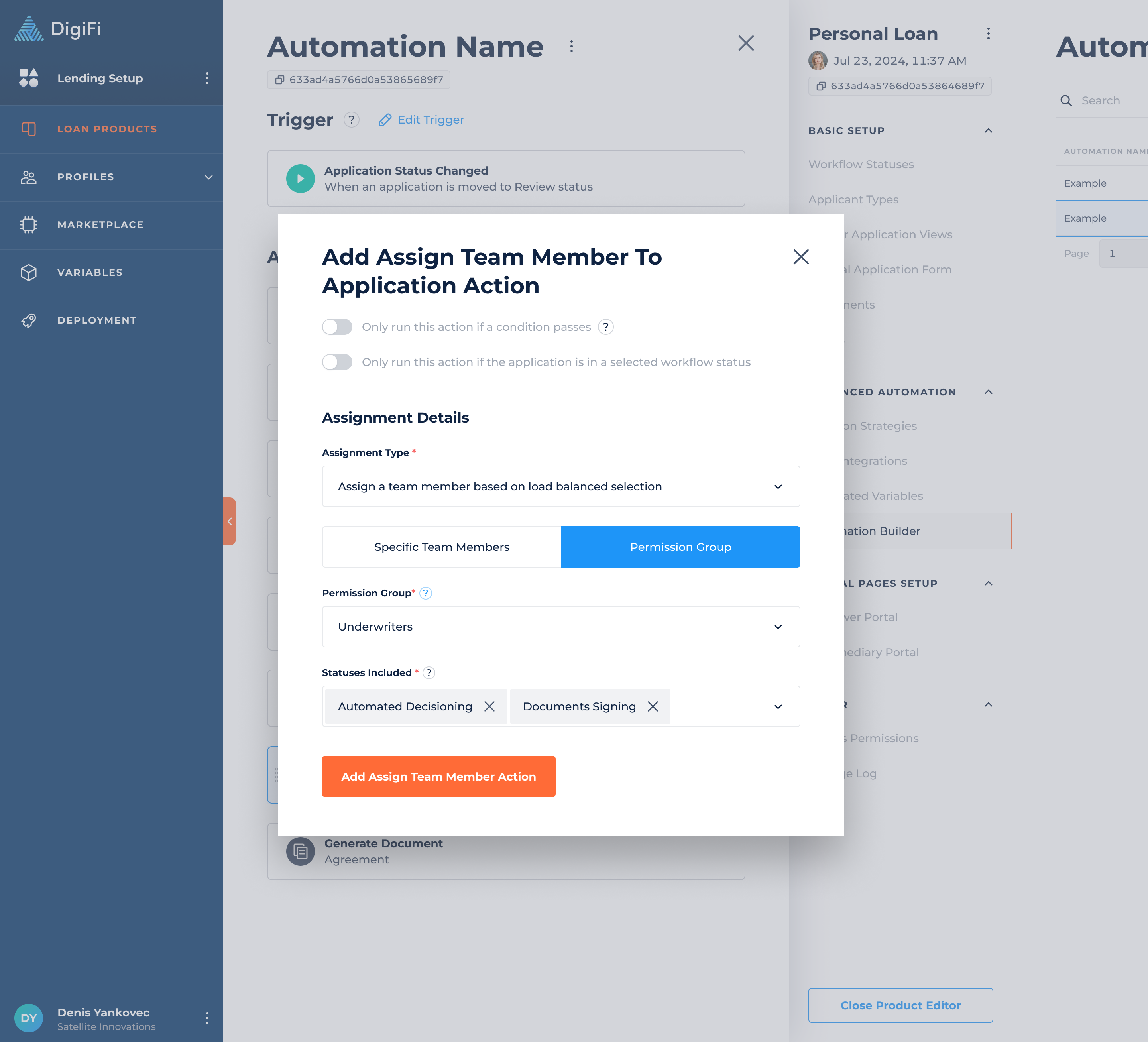This screenshot has height=1042, width=1148.
Task: Close the Add Assign Team Member dialog
Action: click(x=801, y=257)
